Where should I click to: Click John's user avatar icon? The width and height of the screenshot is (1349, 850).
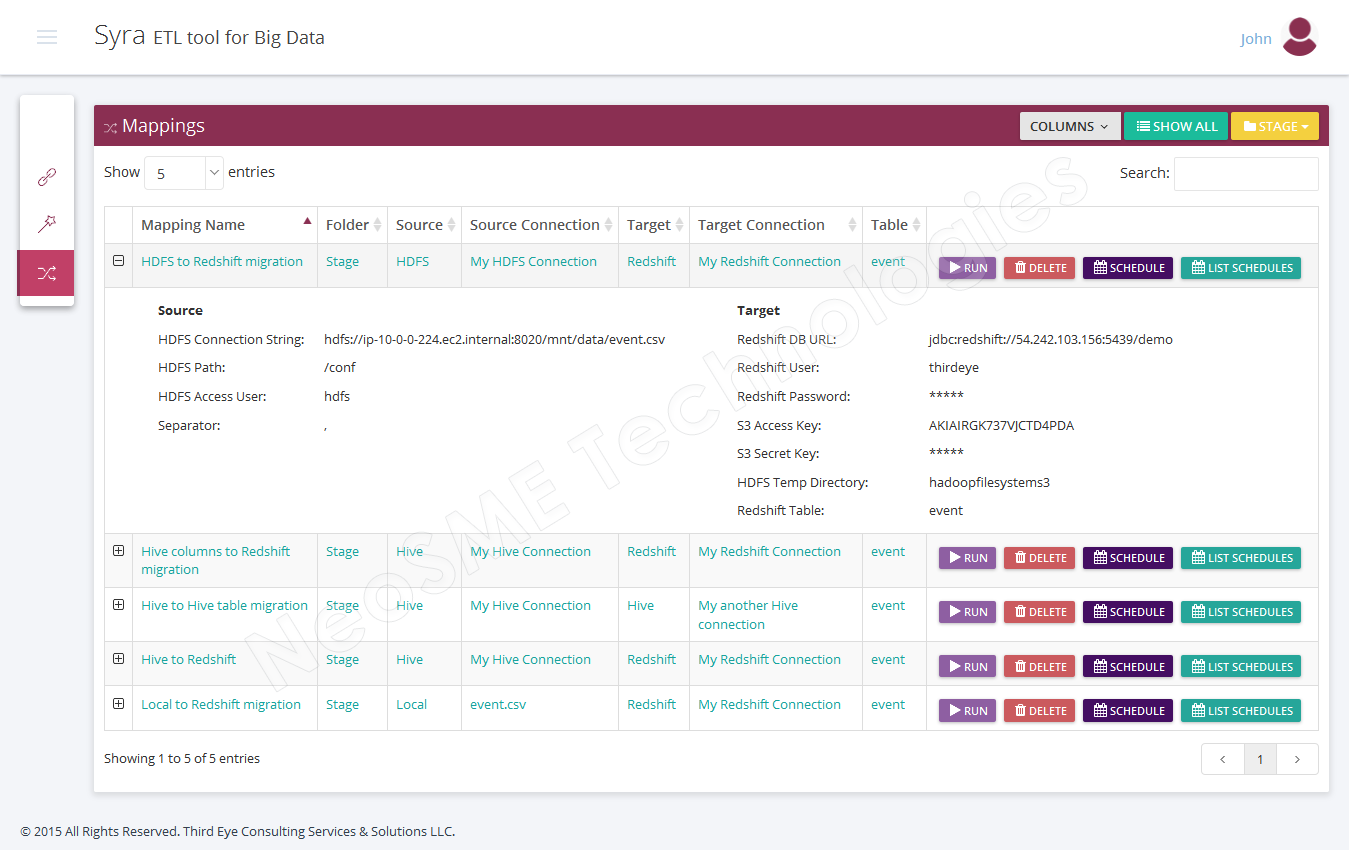coord(1299,37)
